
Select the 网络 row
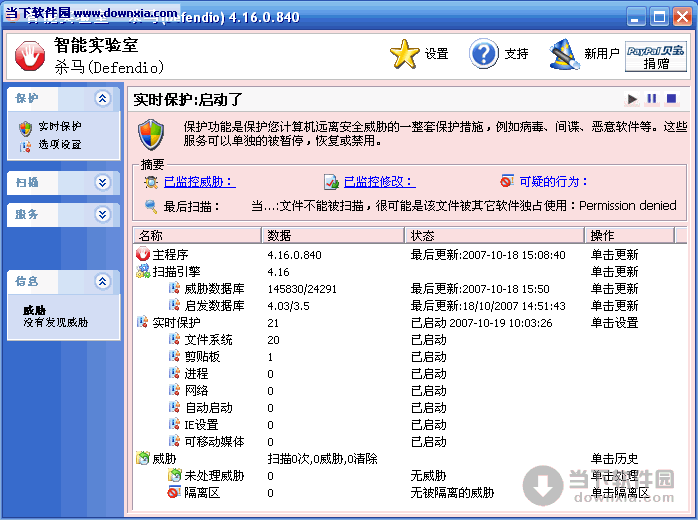point(410,391)
